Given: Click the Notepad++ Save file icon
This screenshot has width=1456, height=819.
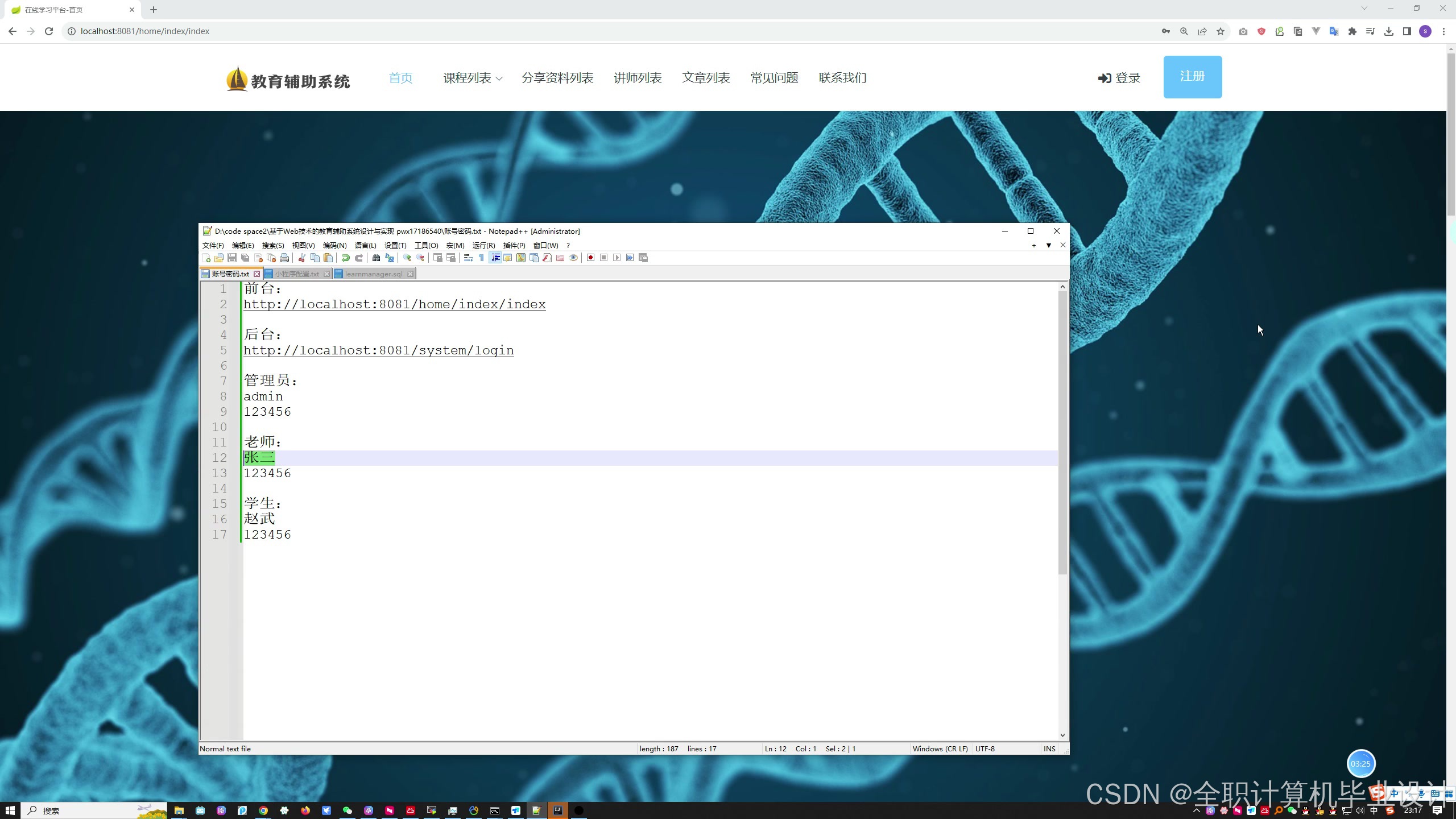Looking at the screenshot, I should (232, 258).
